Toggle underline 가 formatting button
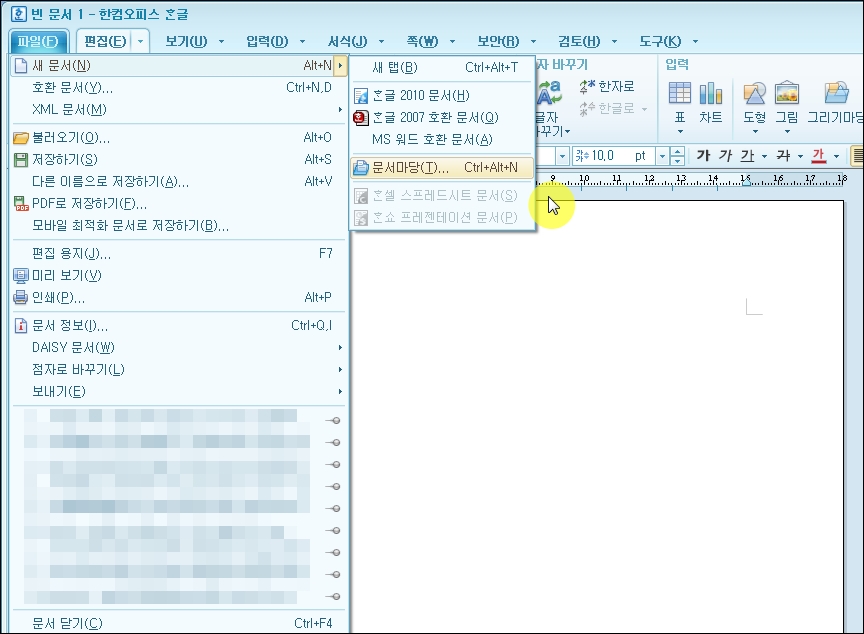This screenshot has height=634, width=864. pos(747,156)
